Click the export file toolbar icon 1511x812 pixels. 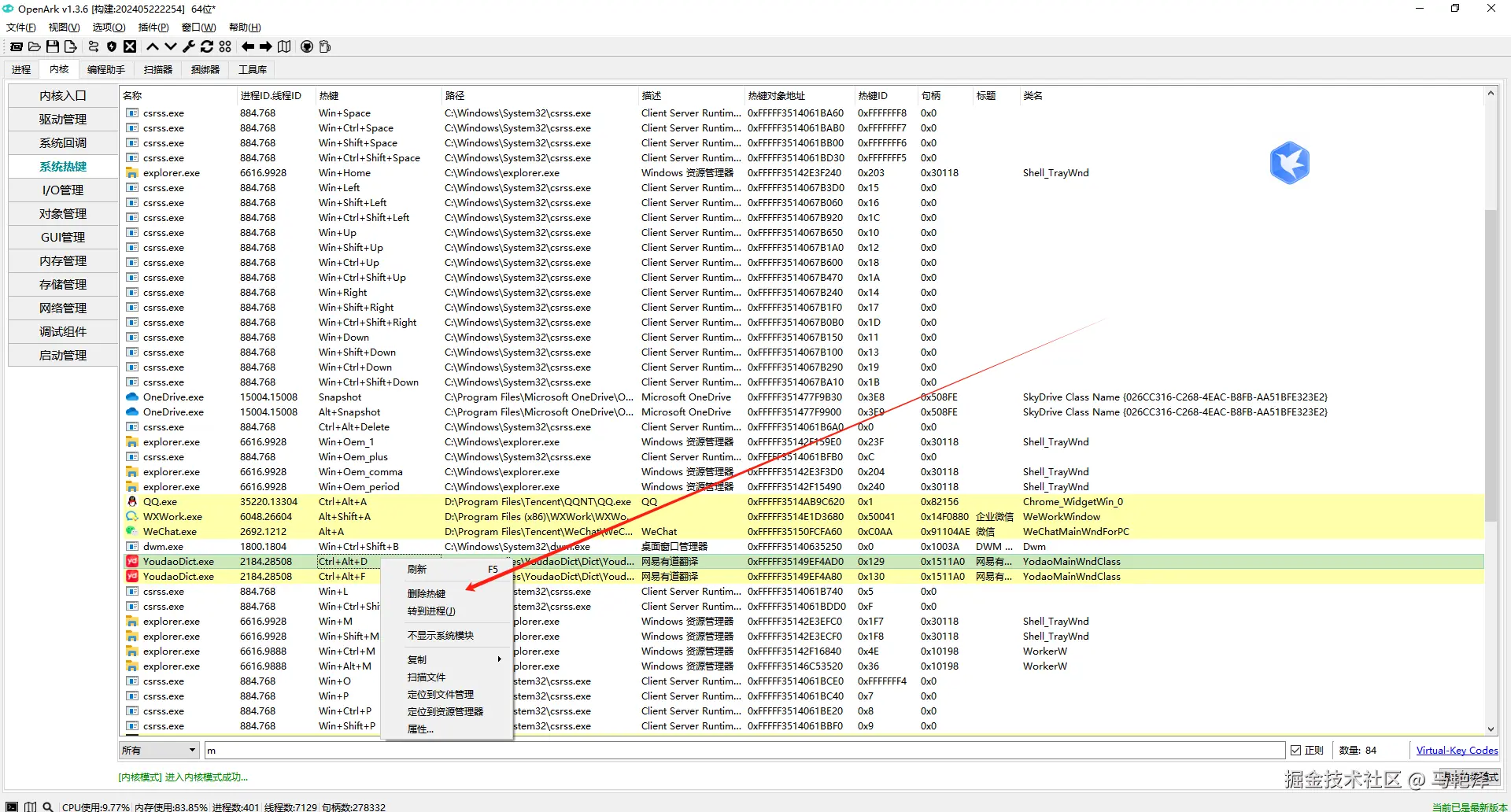click(x=71, y=47)
